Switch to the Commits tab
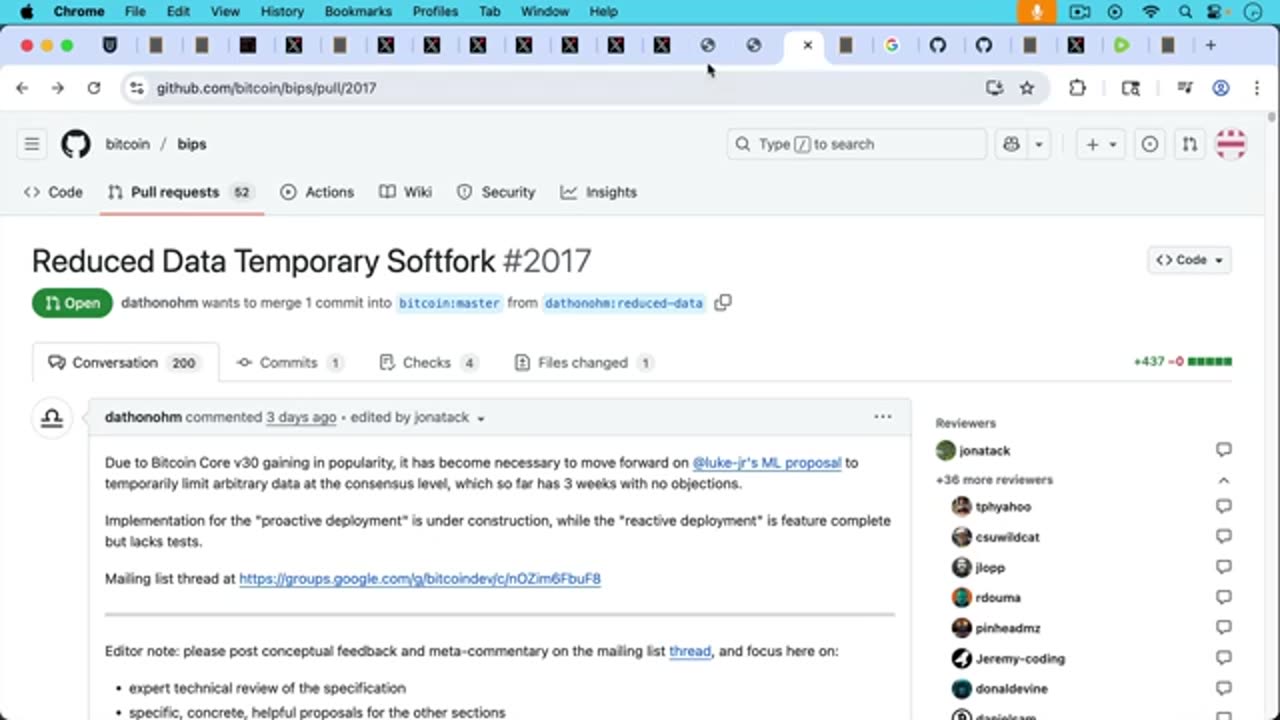 (x=290, y=363)
